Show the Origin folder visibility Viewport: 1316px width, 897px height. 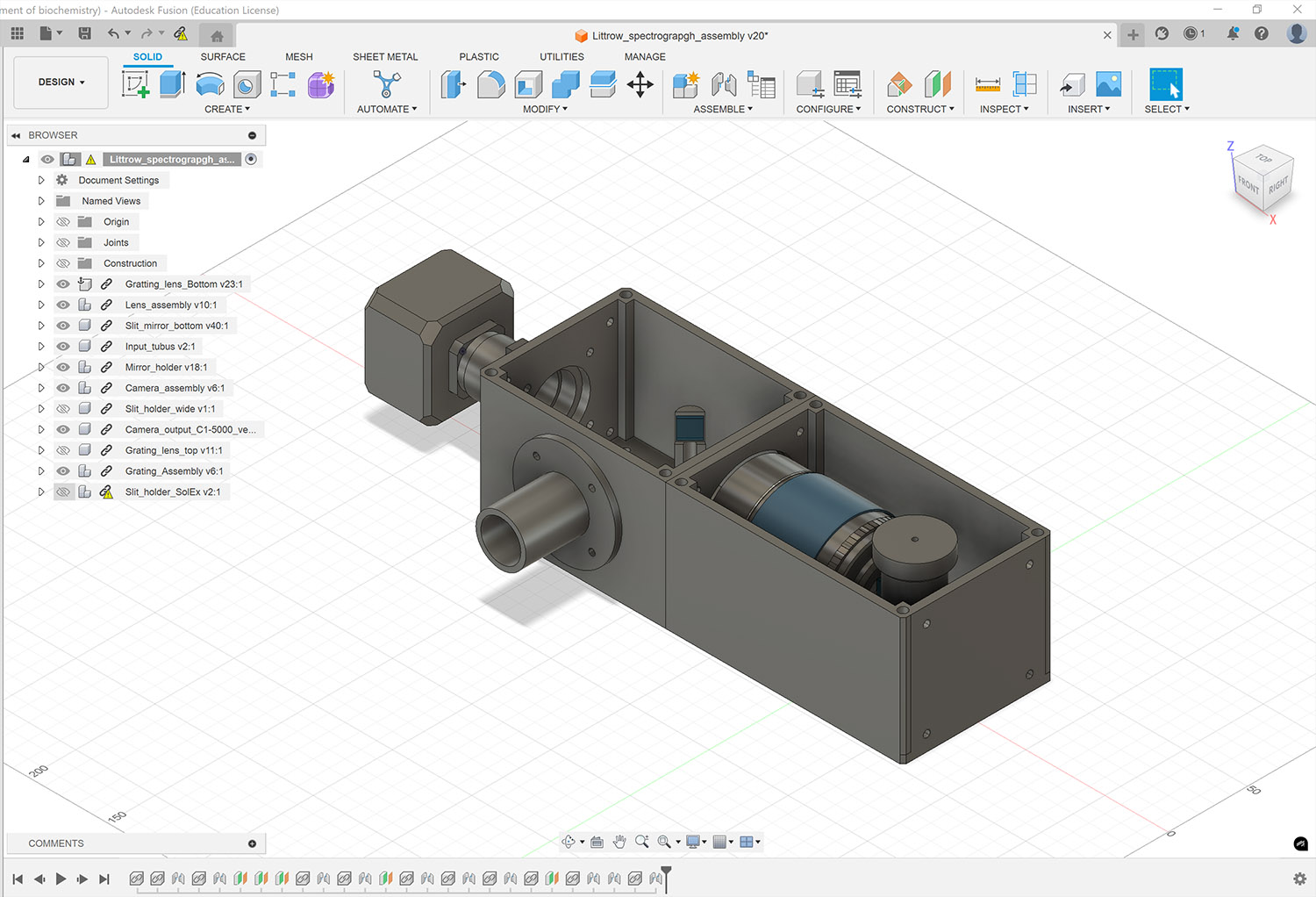click(x=63, y=222)
